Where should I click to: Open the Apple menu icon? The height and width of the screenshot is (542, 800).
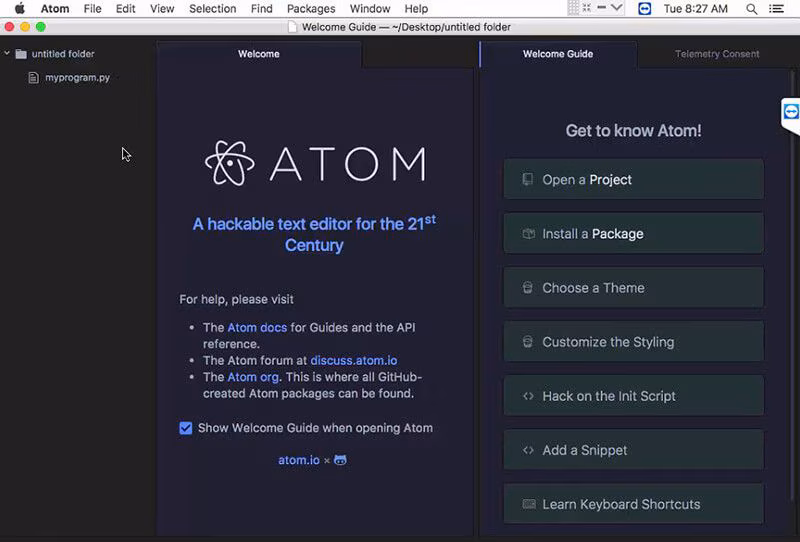tap(19, 8)
